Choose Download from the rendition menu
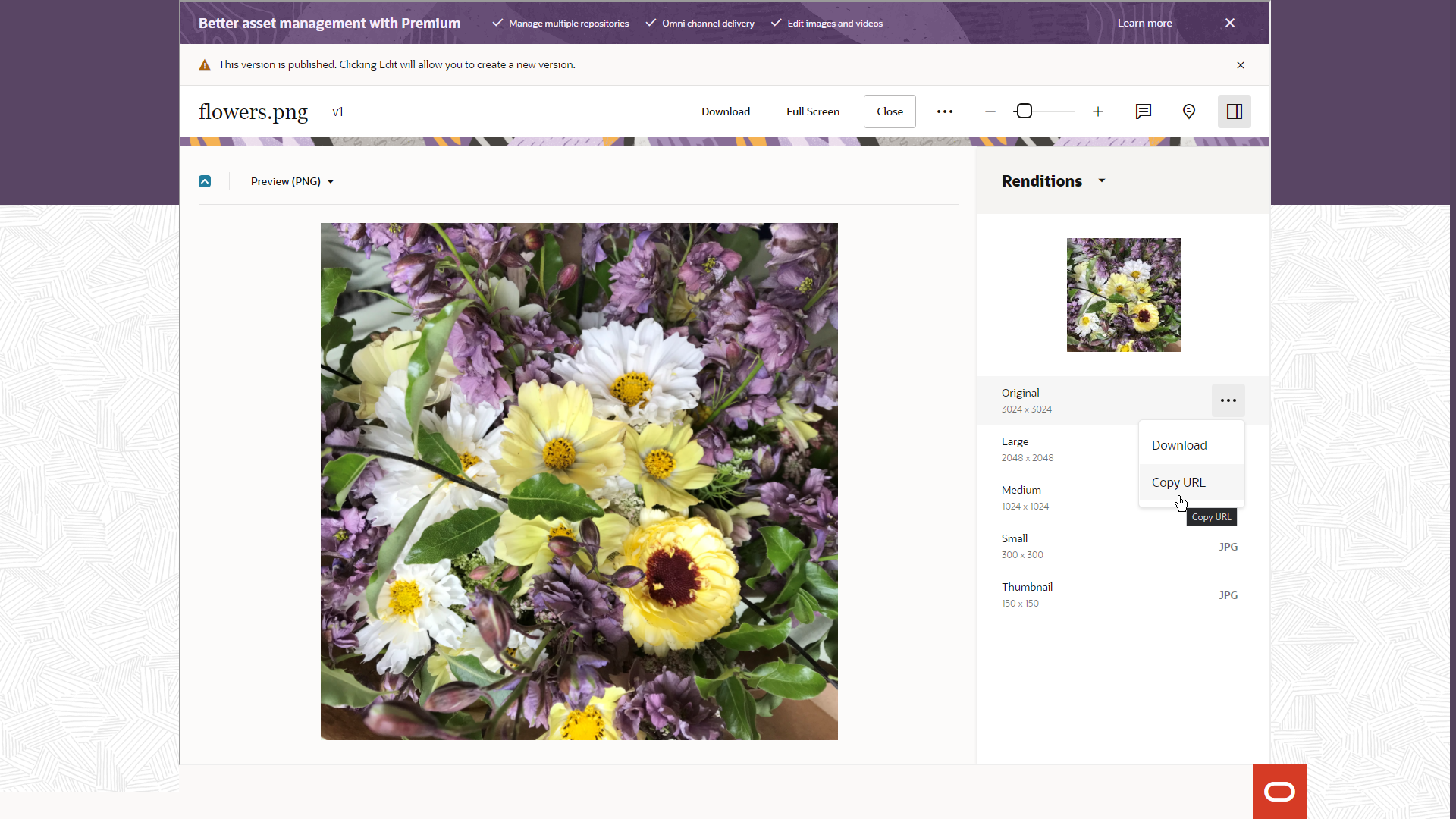The width and height of the screenshot is (1456, 819). click(x=1178, y=445)
